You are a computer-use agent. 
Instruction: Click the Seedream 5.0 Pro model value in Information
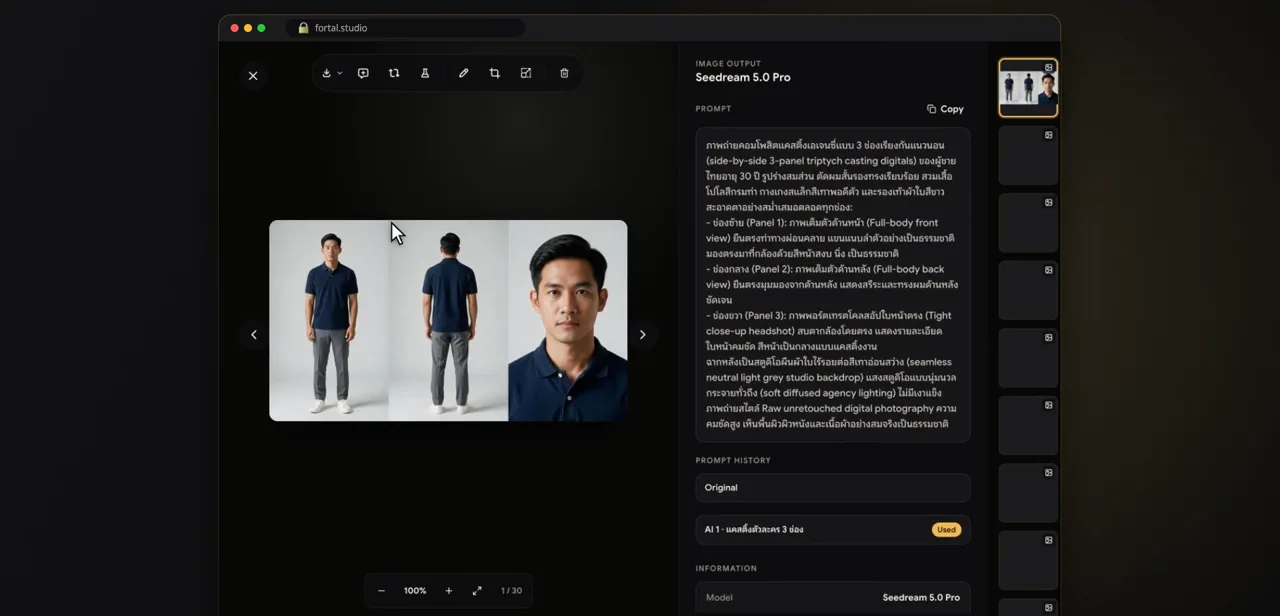click(x=921, y=598)
